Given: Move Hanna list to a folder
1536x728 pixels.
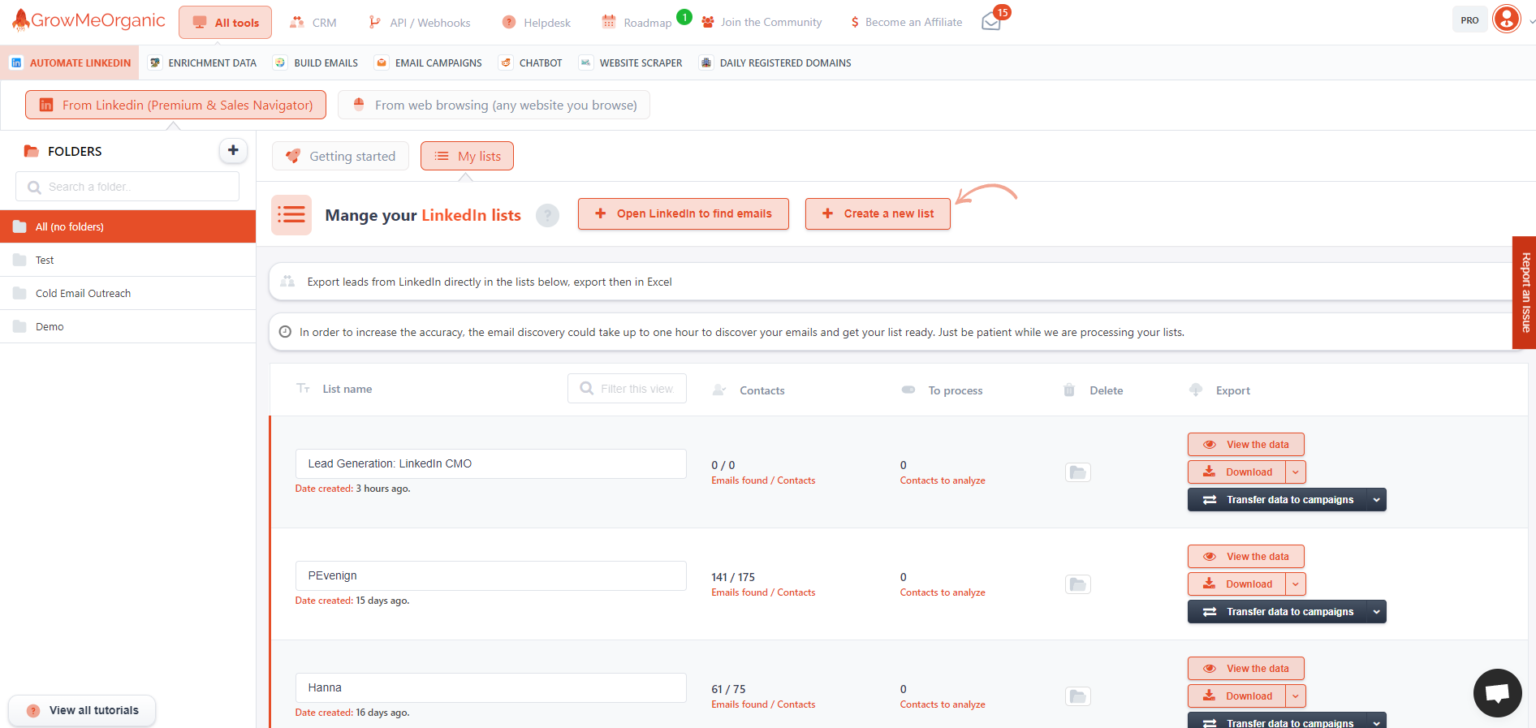Looking at the screenshot, I should (1078, 696).
